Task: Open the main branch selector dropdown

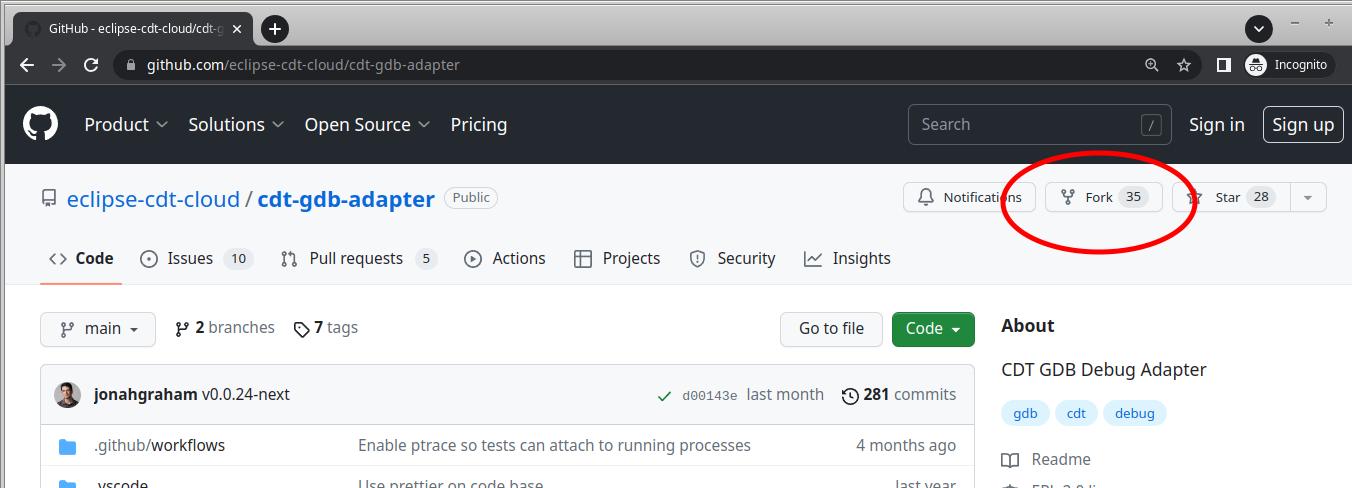Action: point(98,329)
